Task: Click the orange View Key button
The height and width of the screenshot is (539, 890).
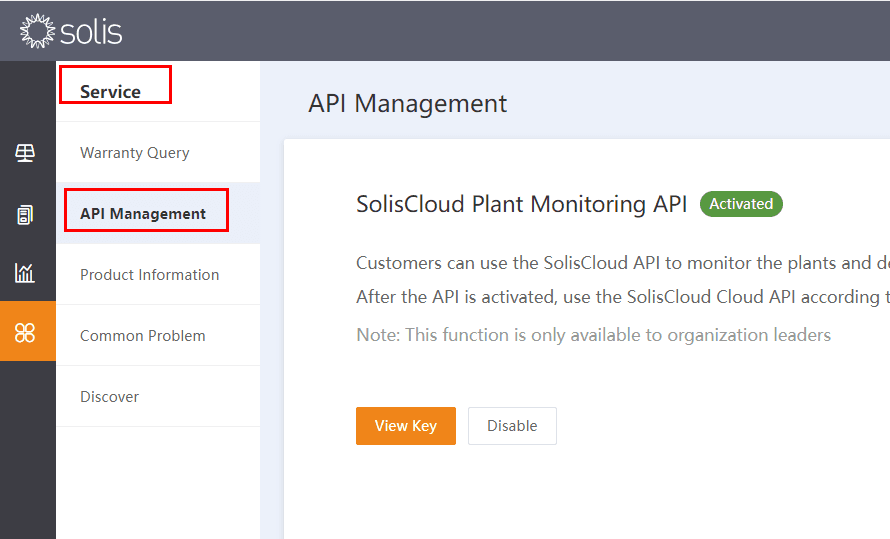Action: point(406,426)
